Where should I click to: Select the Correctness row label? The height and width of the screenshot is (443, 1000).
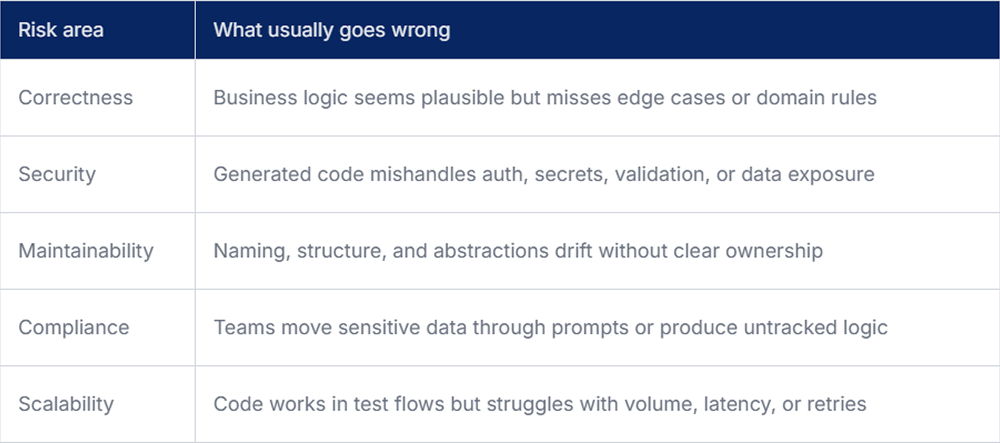pos(75,98)
